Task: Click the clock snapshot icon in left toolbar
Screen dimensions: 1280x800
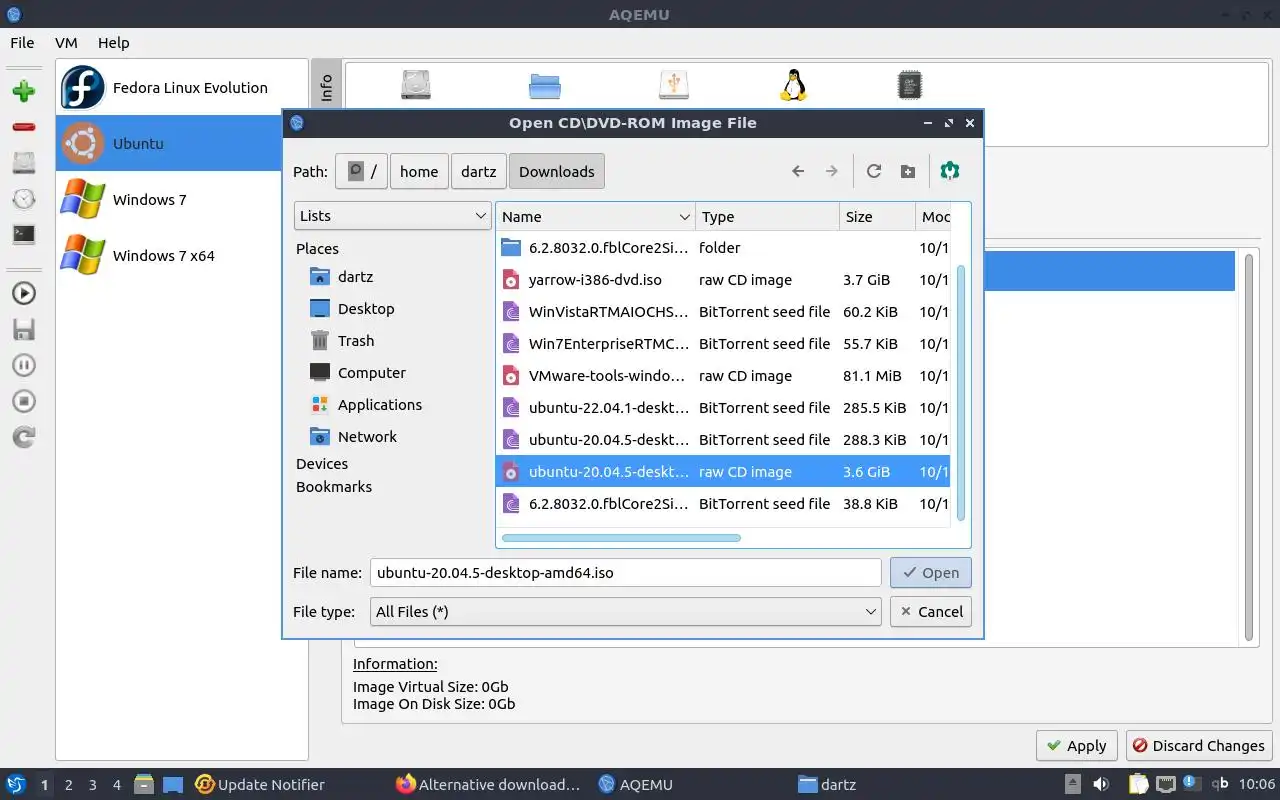Action: point(24,198)
